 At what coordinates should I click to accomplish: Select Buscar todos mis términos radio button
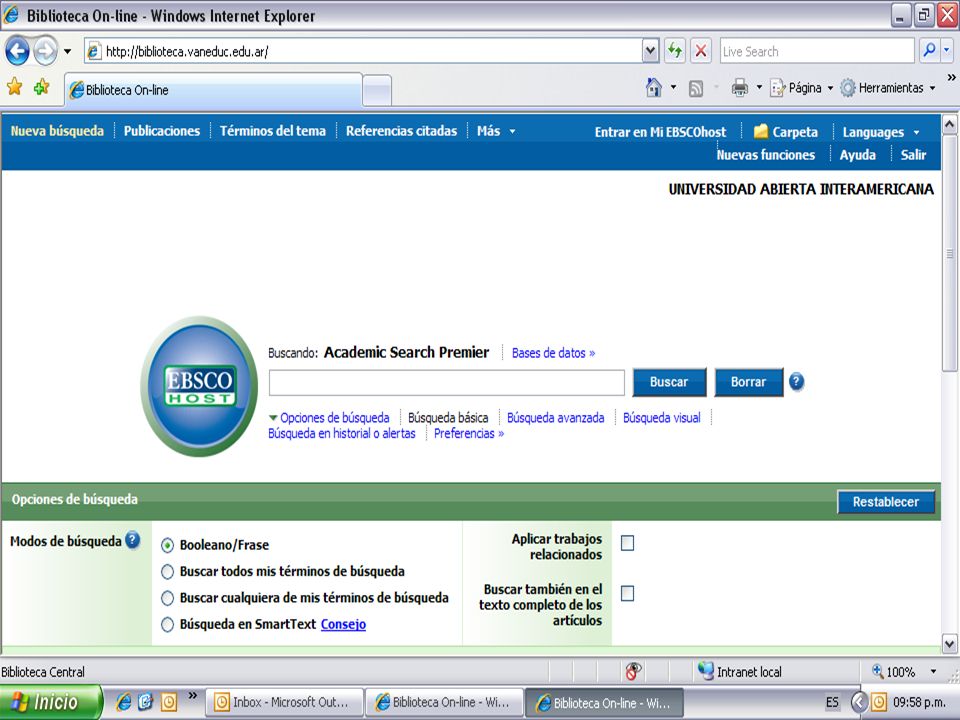tap(167, 572)
